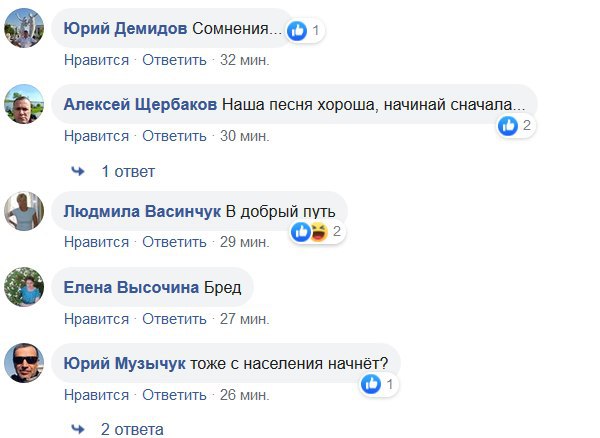The height and width of the screenshot is (438, 600).
Task: Open Алексей Щербаков's avatar
Action: coord(22,103)
